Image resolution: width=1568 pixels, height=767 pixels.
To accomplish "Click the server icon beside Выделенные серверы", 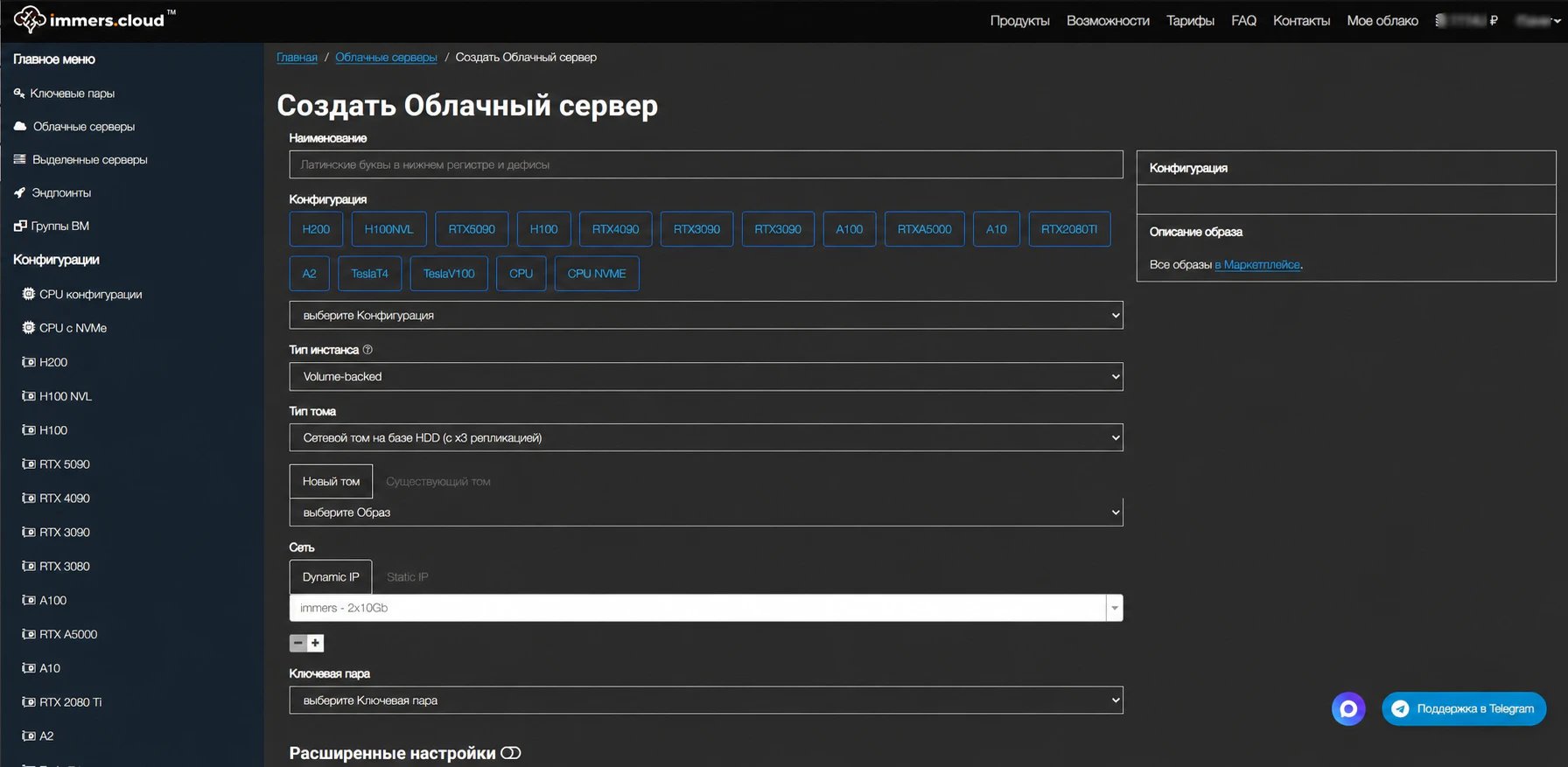I will [19, 159].
